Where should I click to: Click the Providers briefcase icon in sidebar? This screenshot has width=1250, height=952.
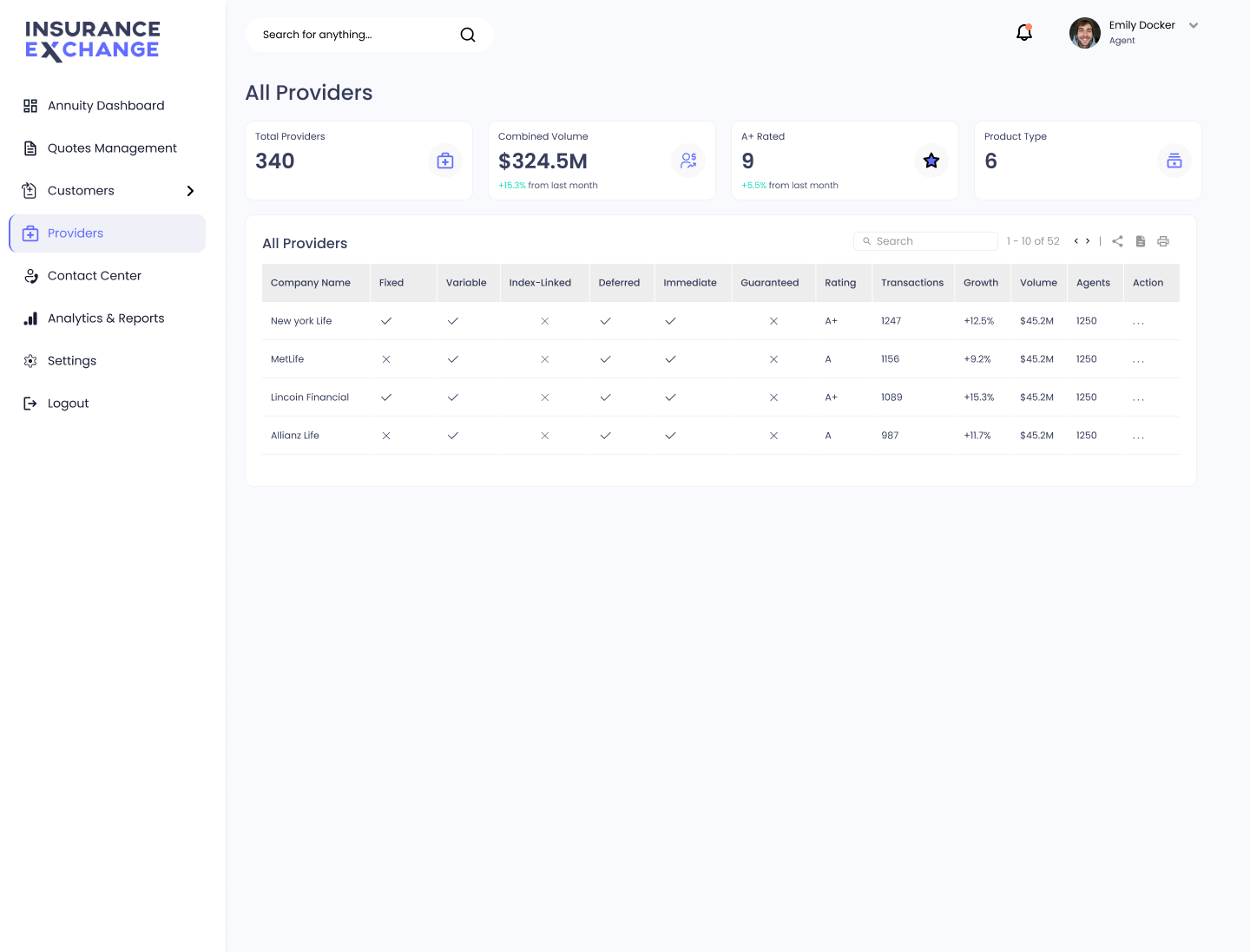click(30, 233)
